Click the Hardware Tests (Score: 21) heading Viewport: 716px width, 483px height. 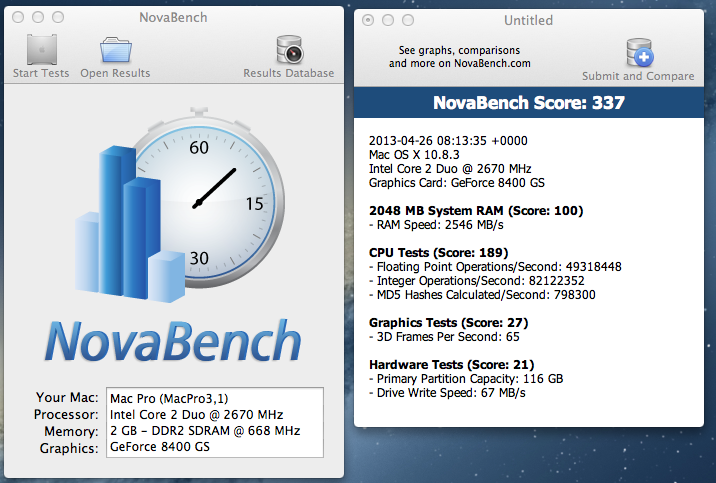tap(452, 365)
